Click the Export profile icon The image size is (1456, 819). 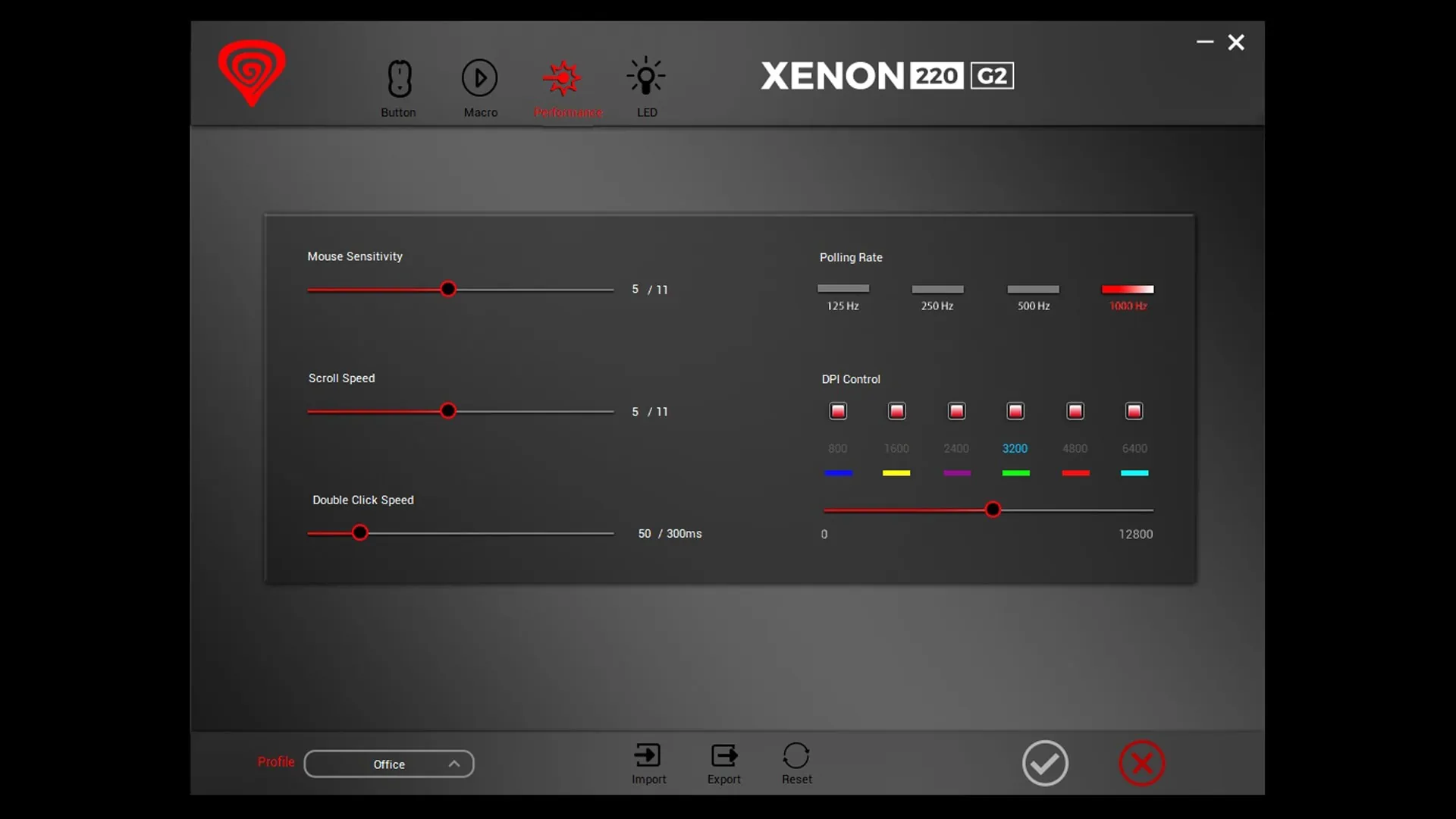tap(724, 755)
